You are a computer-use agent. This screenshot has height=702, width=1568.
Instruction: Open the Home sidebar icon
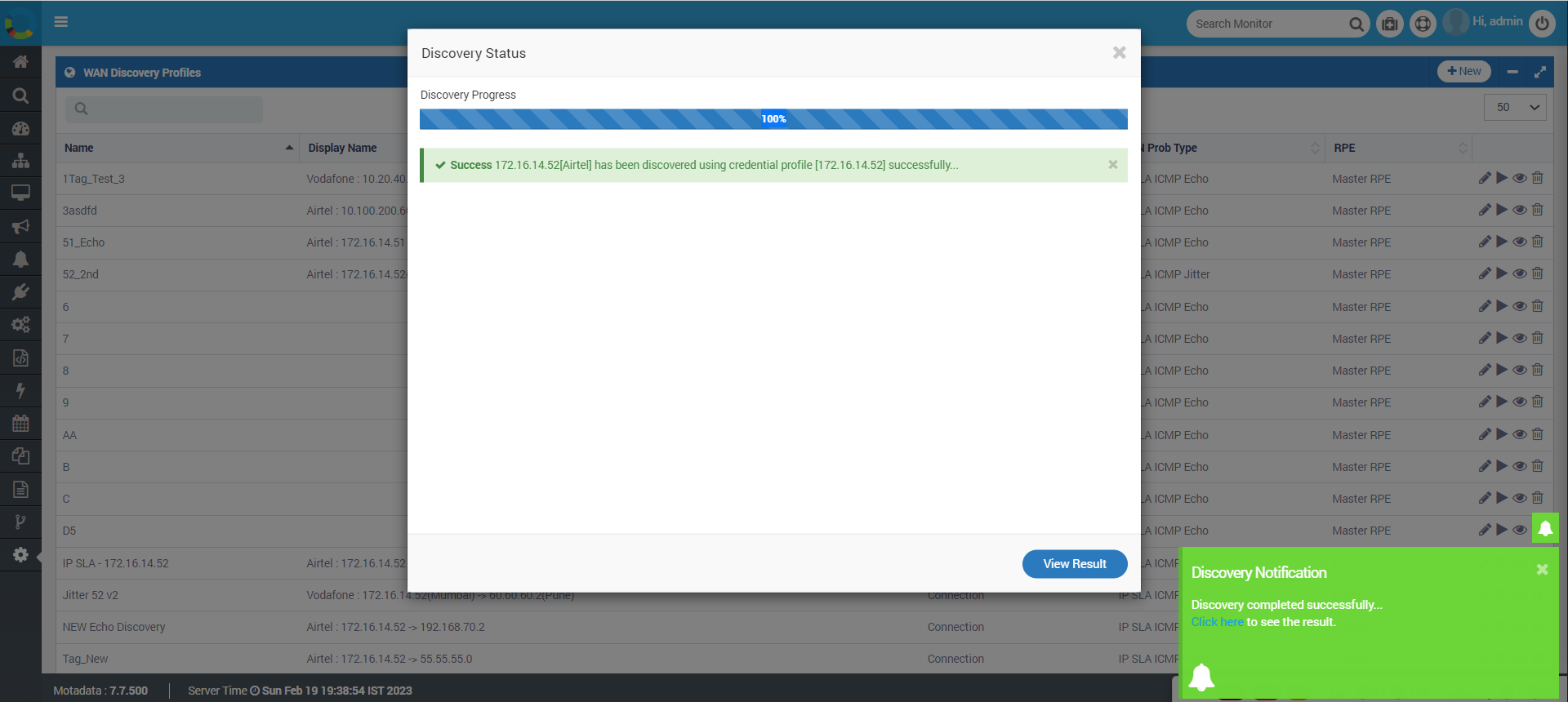(x=20, y=62)
